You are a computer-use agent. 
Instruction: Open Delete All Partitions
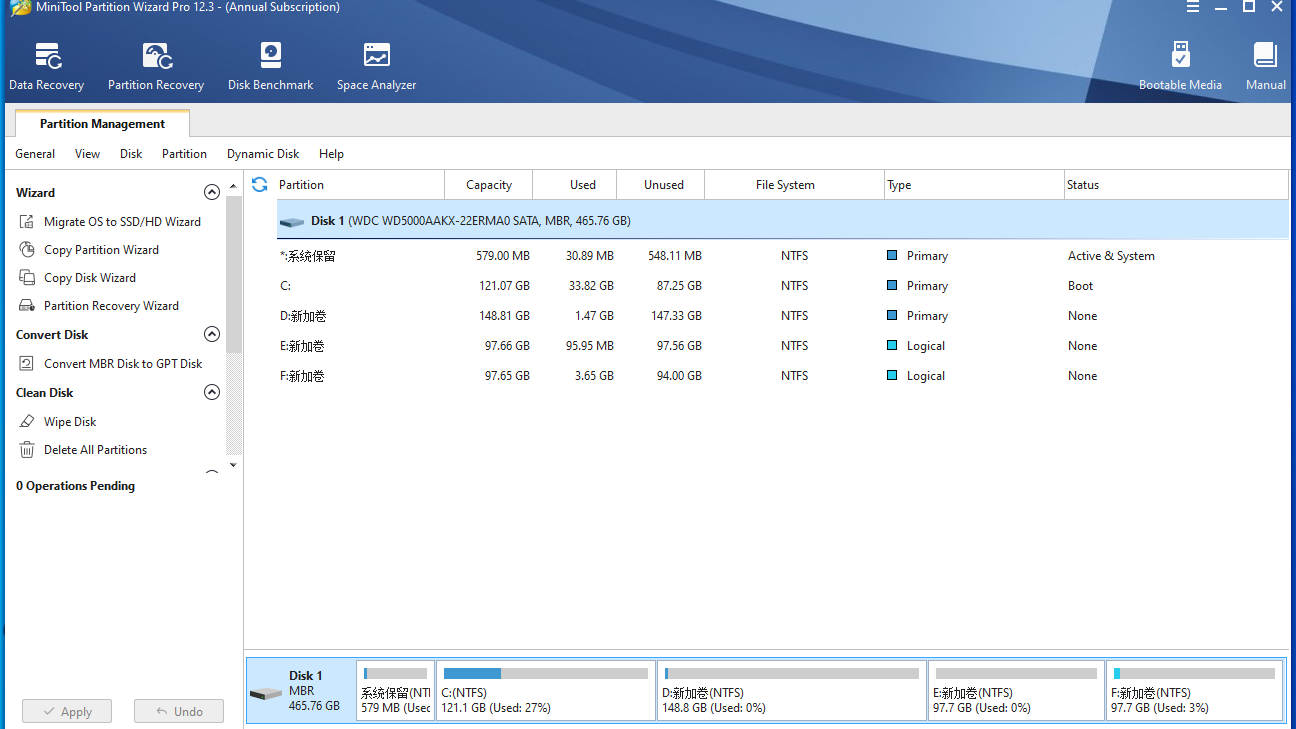click(95, 449)
